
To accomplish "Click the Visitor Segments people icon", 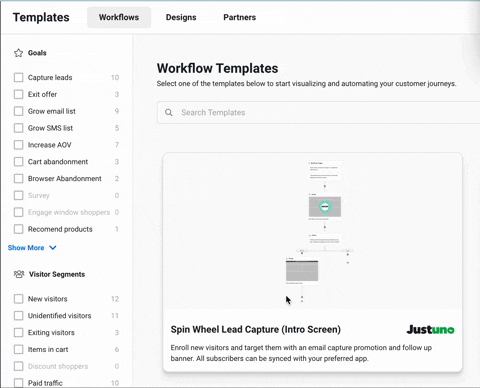I will pyautogui.click(x=19, y=274).
